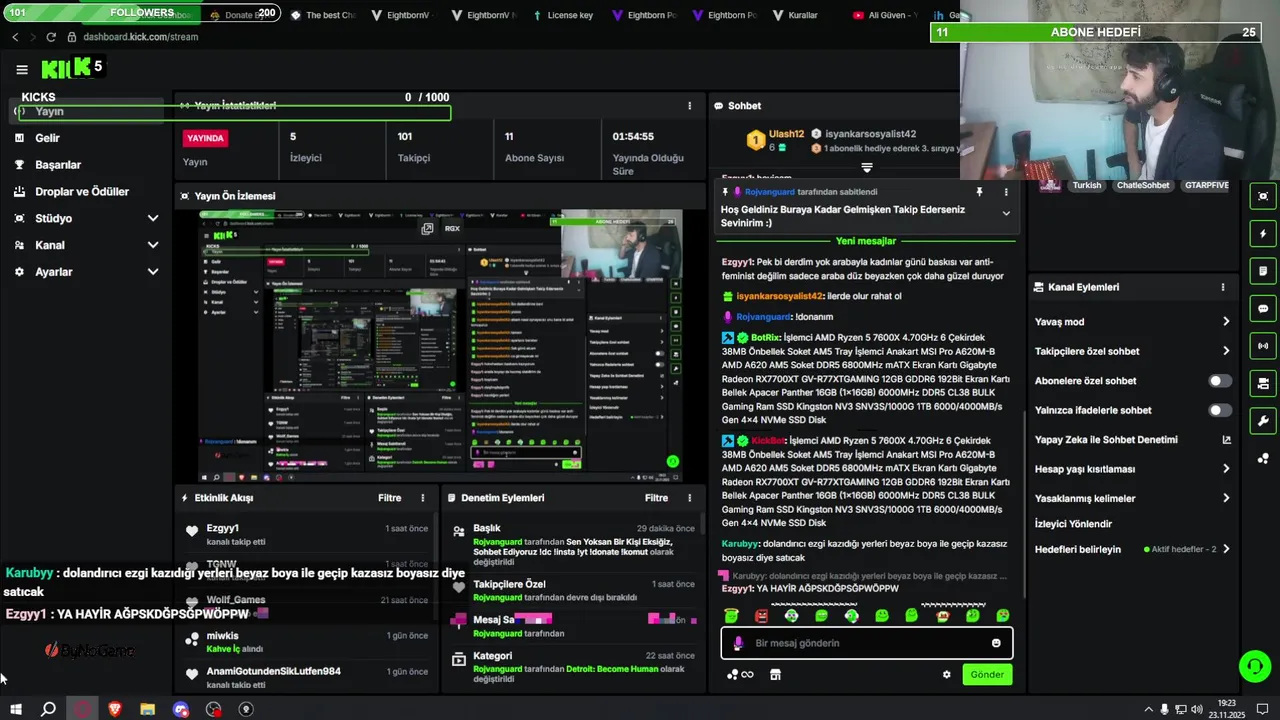Open File Explorer from the taskbar

pyautogui.click(x=148, y=709)
